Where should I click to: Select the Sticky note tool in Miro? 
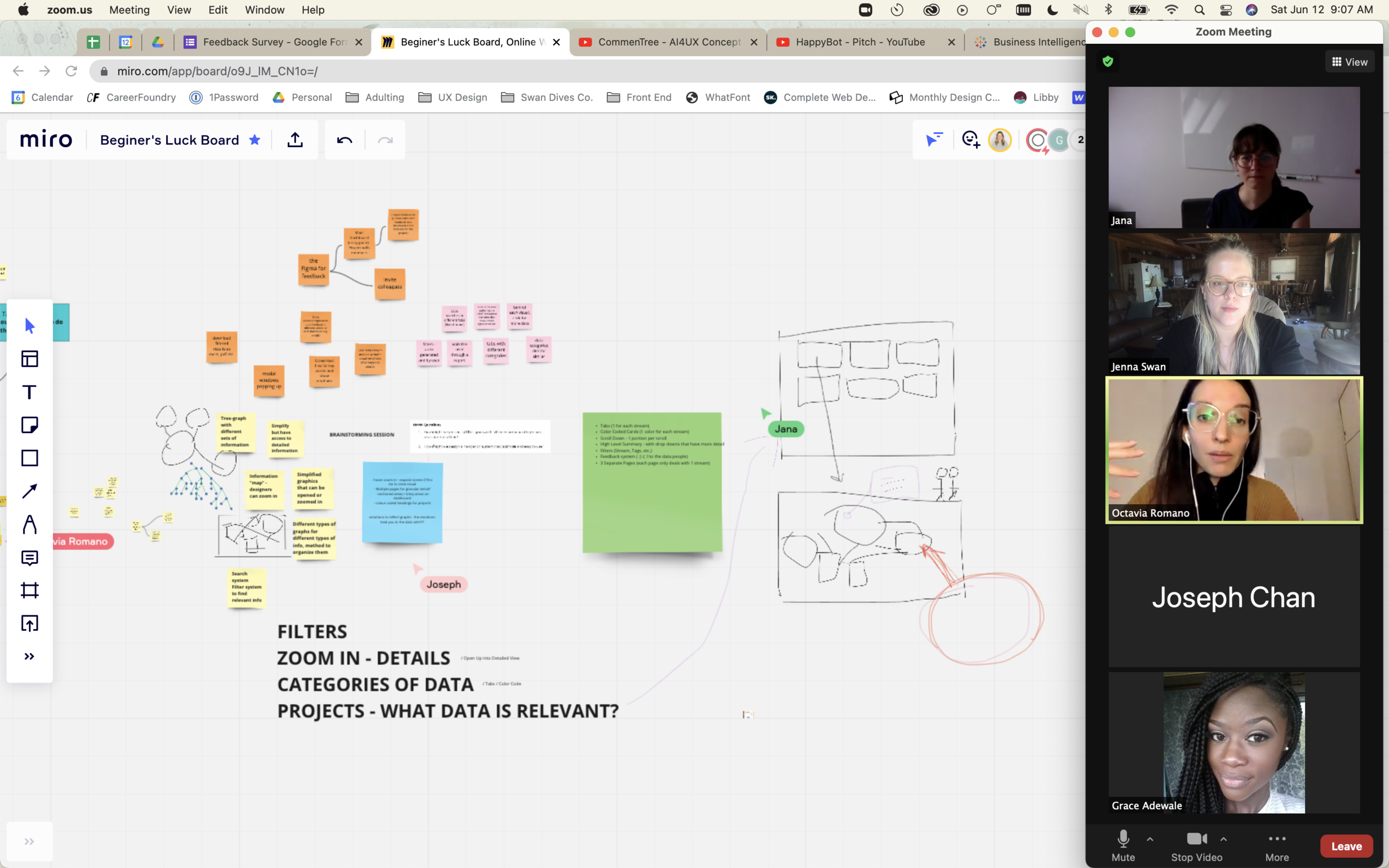coord(29,425)
